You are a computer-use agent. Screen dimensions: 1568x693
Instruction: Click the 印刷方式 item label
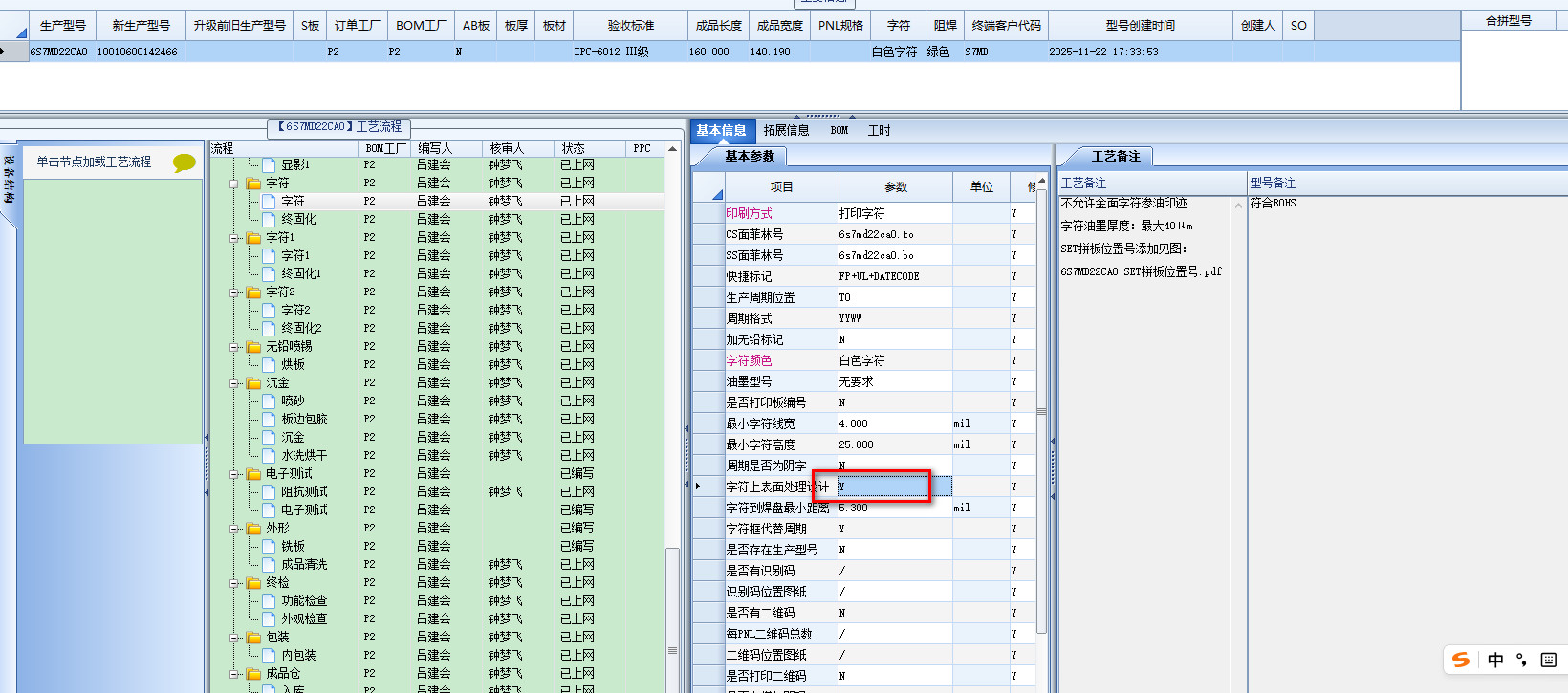click(749, 213)
